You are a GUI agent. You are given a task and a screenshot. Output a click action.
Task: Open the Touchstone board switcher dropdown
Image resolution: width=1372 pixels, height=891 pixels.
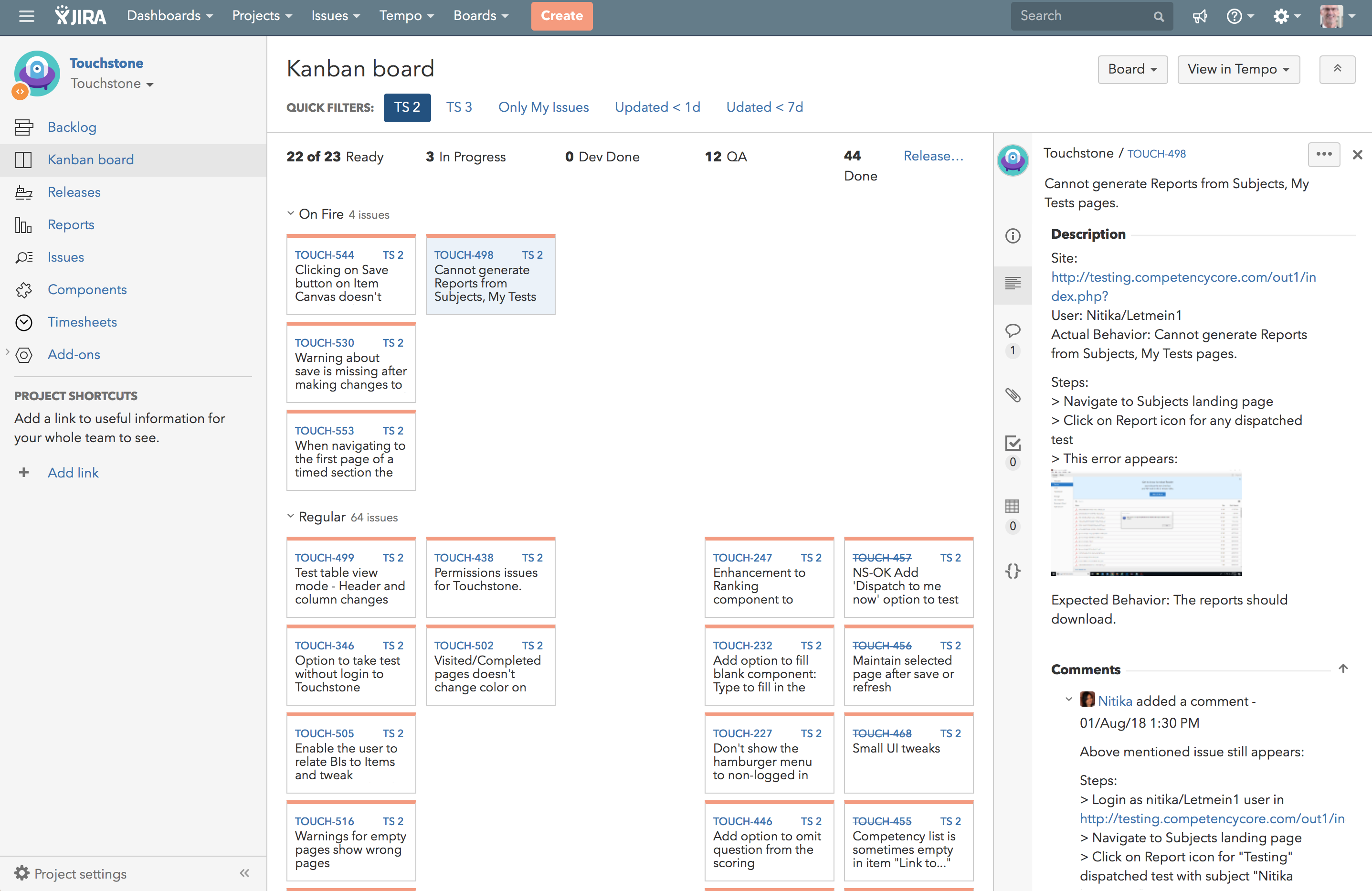tap(112, 84)
